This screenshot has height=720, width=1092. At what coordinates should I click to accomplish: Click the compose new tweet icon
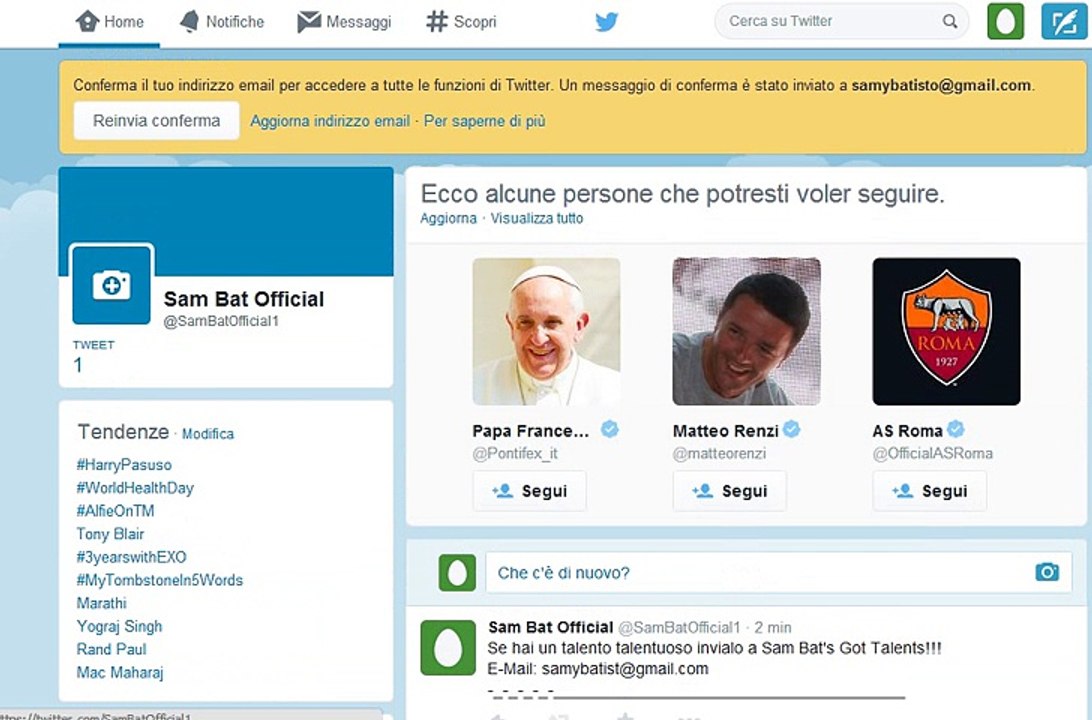point(1063,22)
